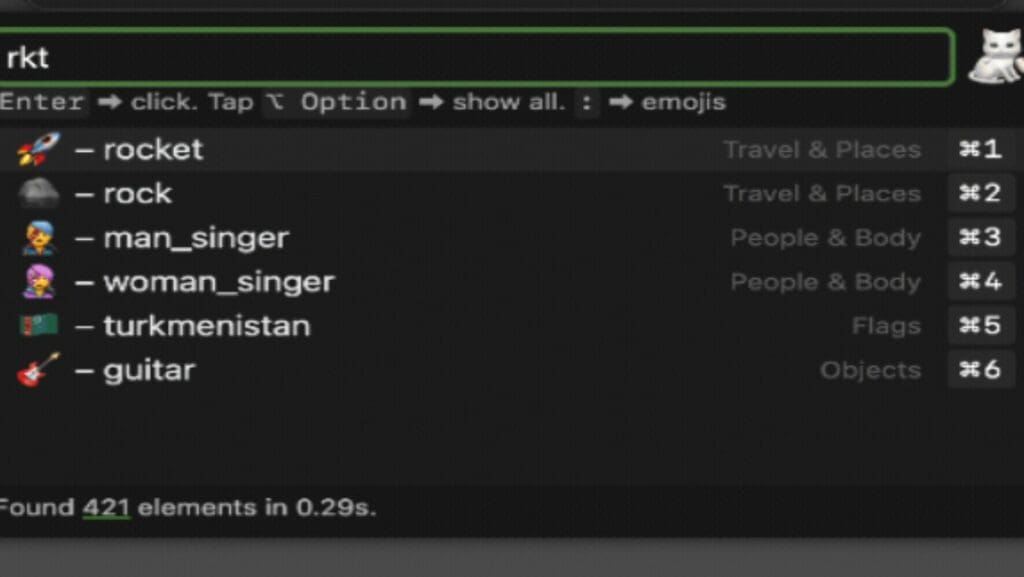Select the rocket emoji icon
Screen dimensions: 1024x577
tap(39, 149)
